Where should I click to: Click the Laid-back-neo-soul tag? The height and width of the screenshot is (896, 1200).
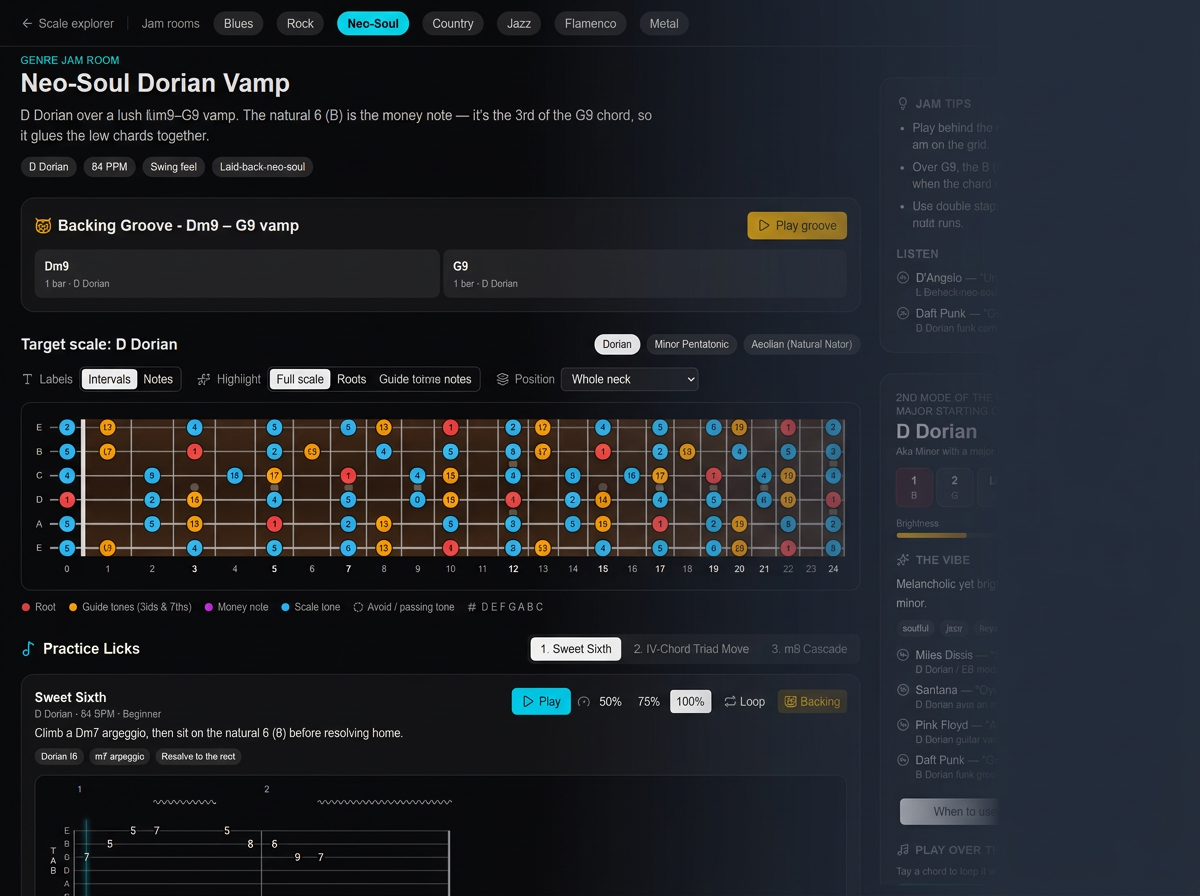point(262,167)
